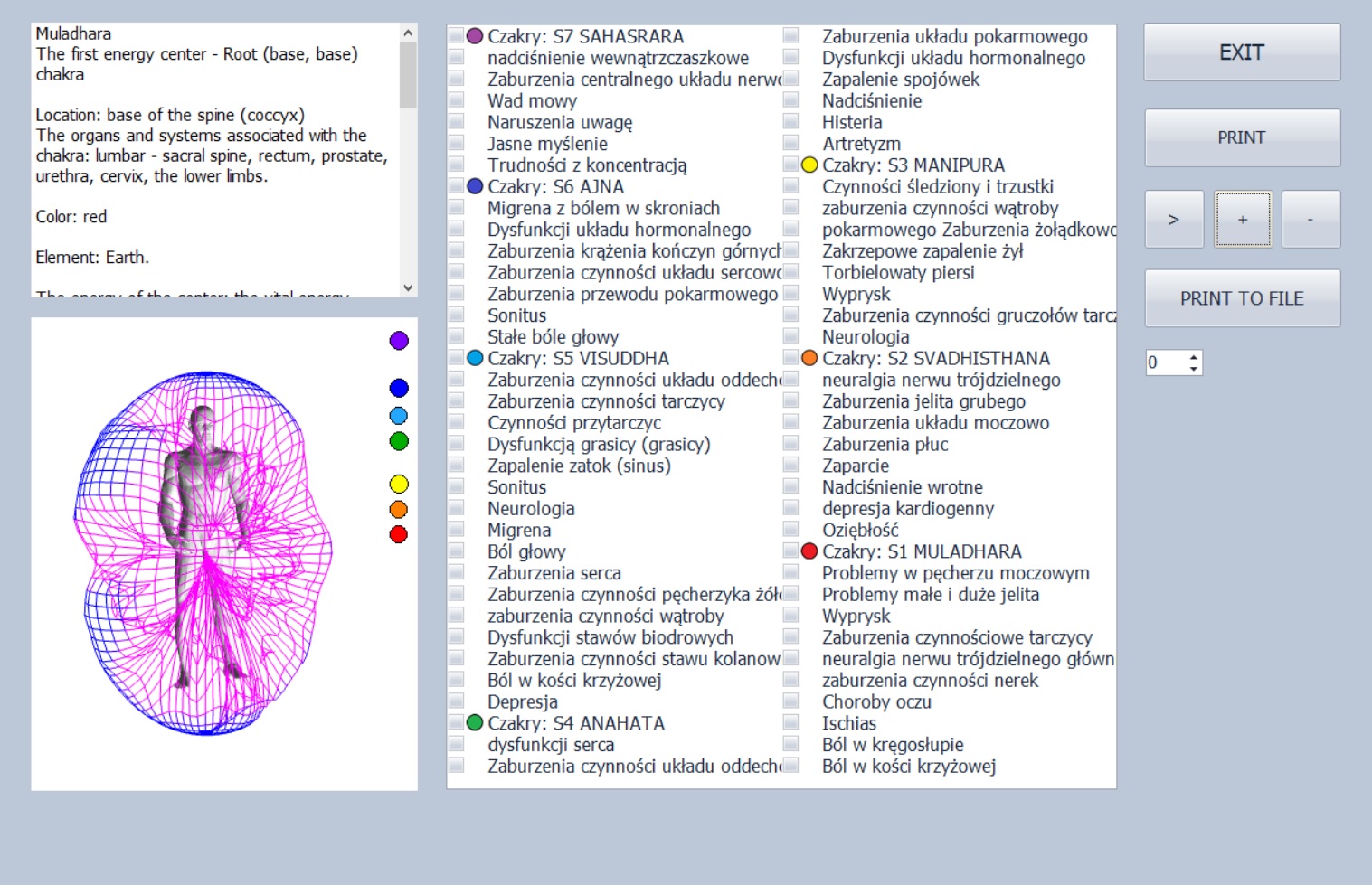Increase the number spinner value

tap(1194, 357)
